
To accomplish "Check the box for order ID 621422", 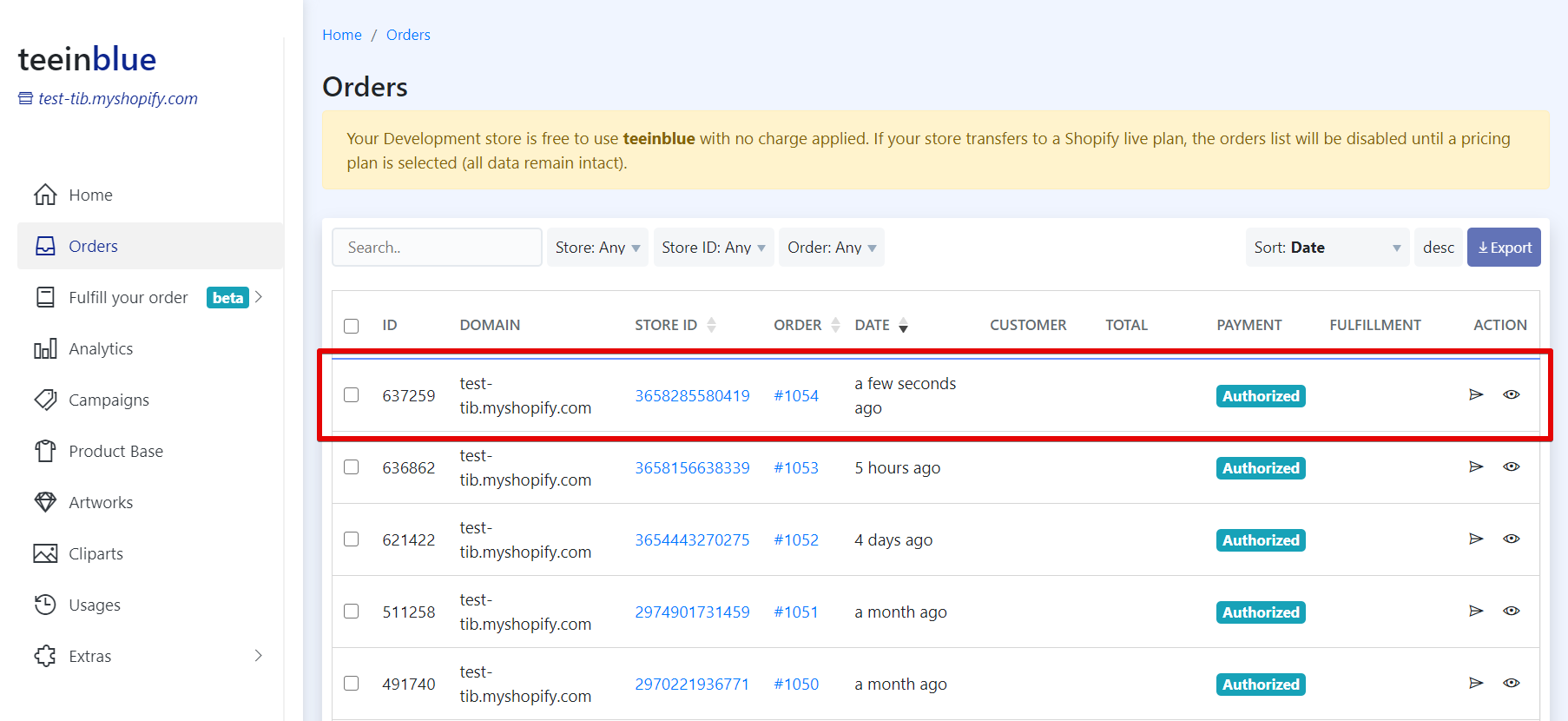I will (x=351, y=539).
